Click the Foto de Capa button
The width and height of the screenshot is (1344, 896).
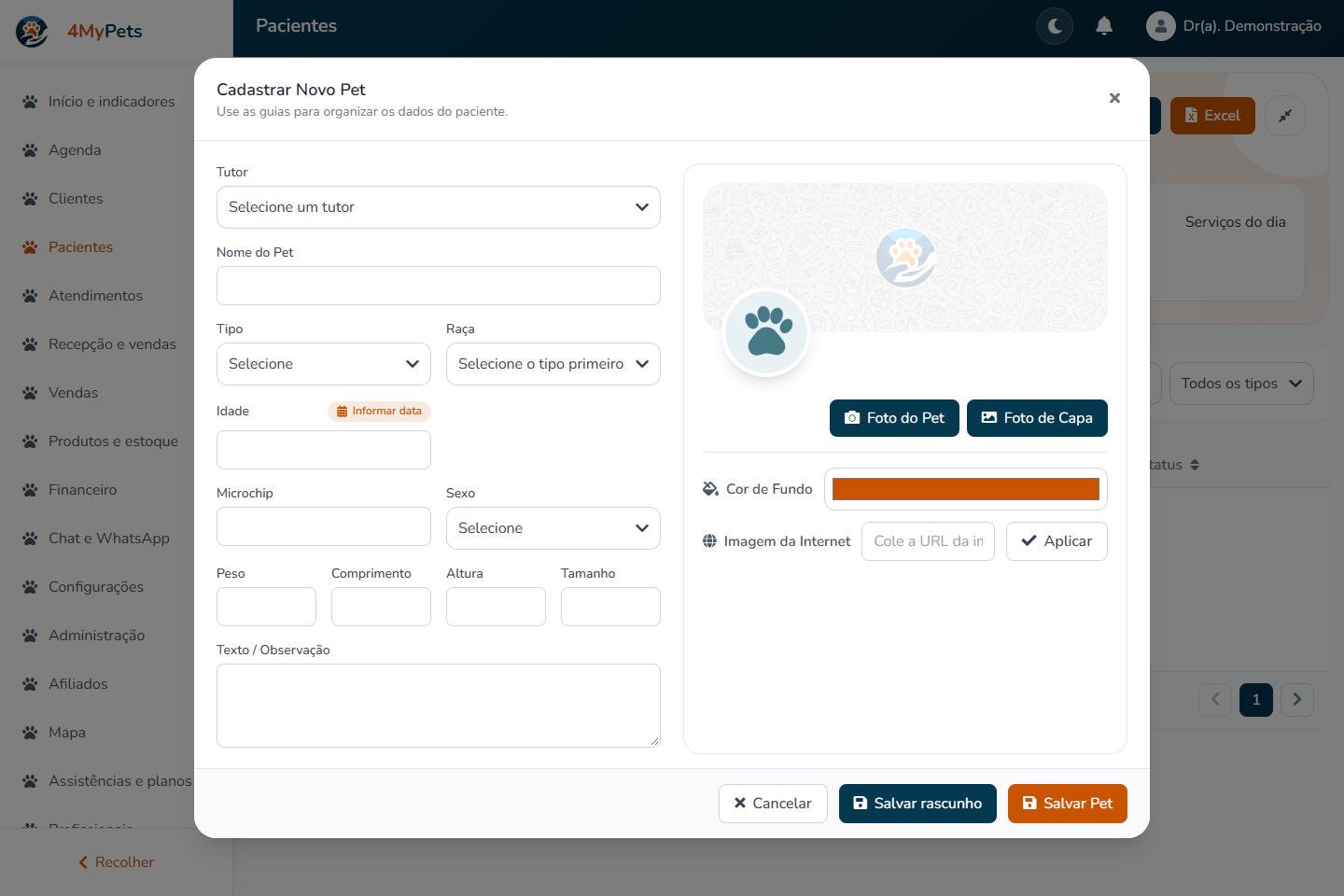(1037, 418)
